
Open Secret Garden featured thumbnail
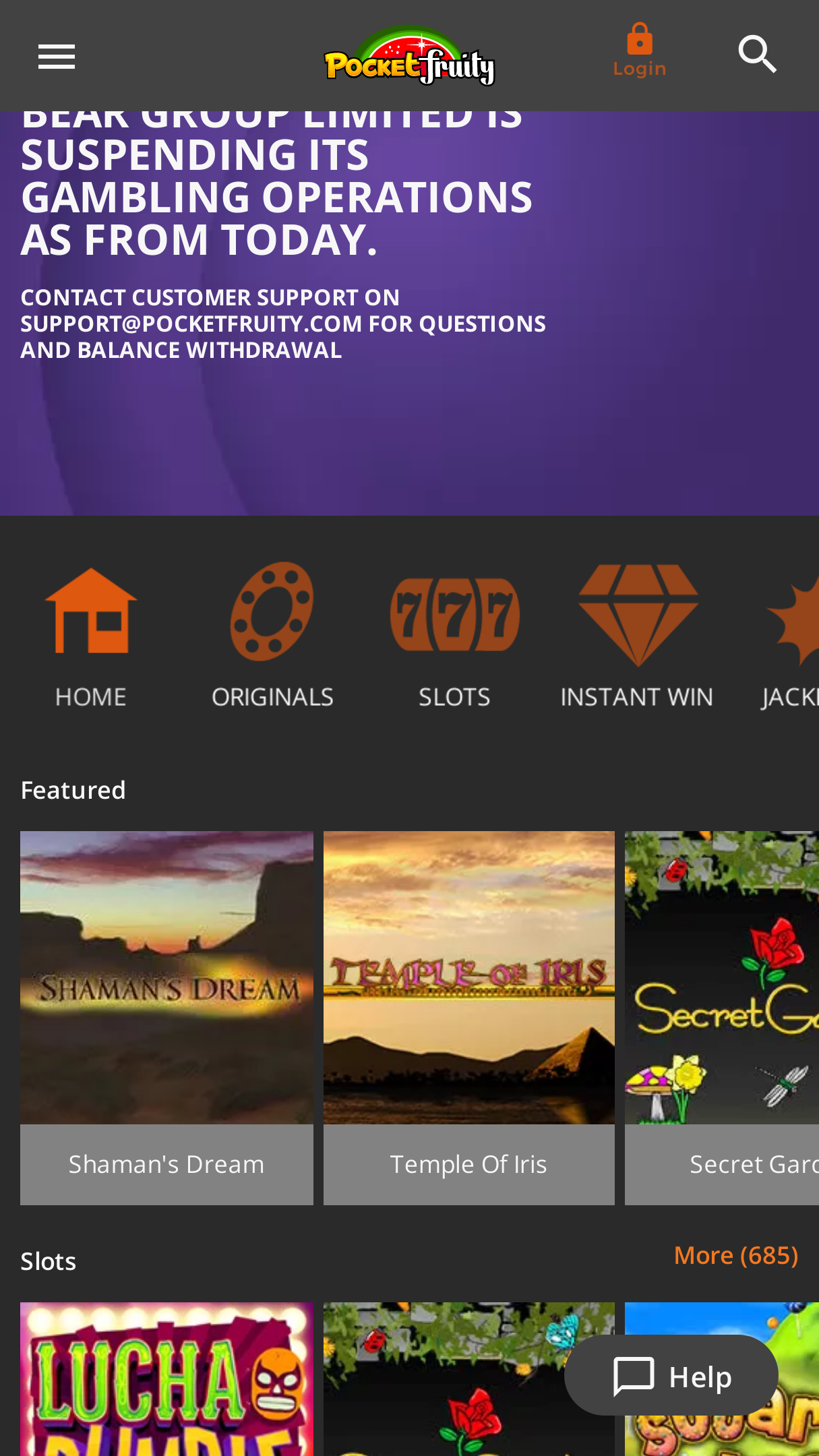point(722,977)
